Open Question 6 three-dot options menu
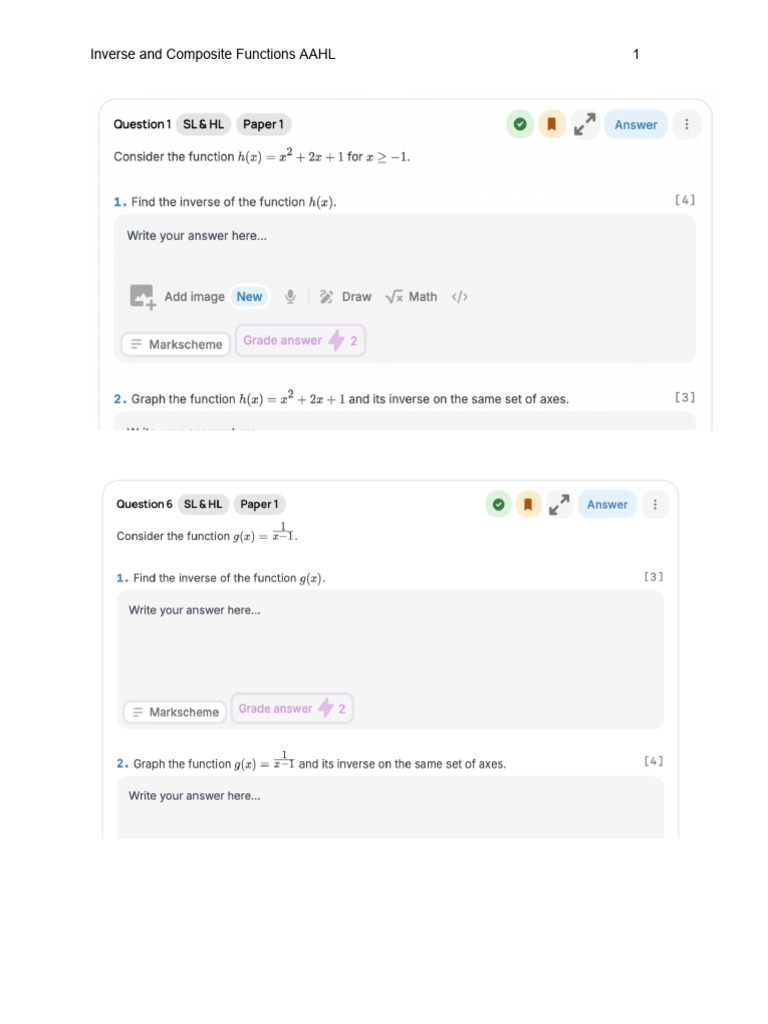 click(655, 504)
